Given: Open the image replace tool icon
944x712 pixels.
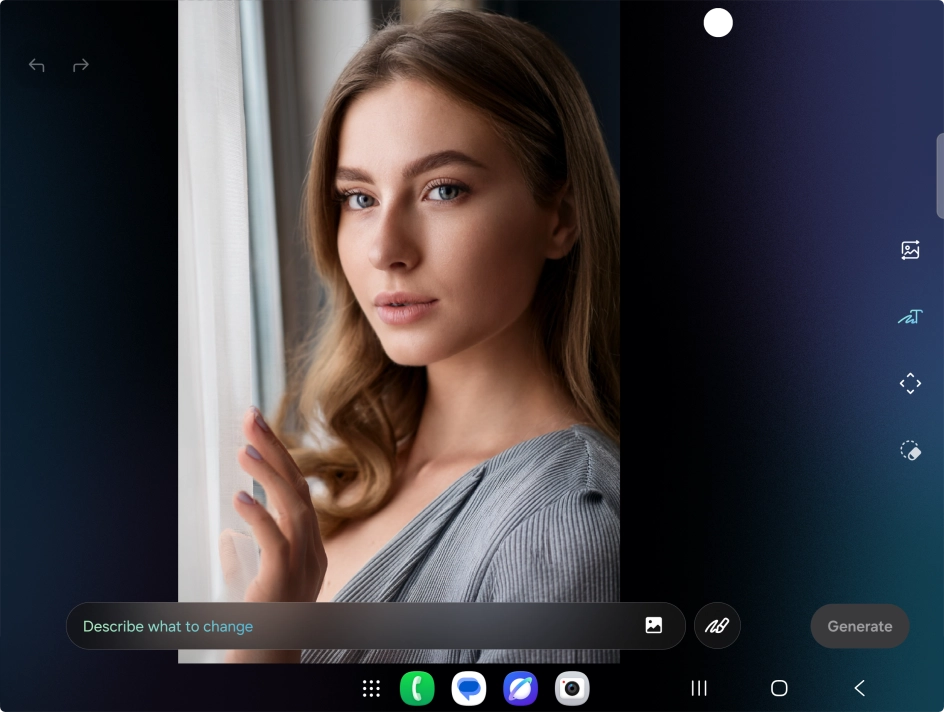Looking at the screenshot, I should tap(910, 250).
